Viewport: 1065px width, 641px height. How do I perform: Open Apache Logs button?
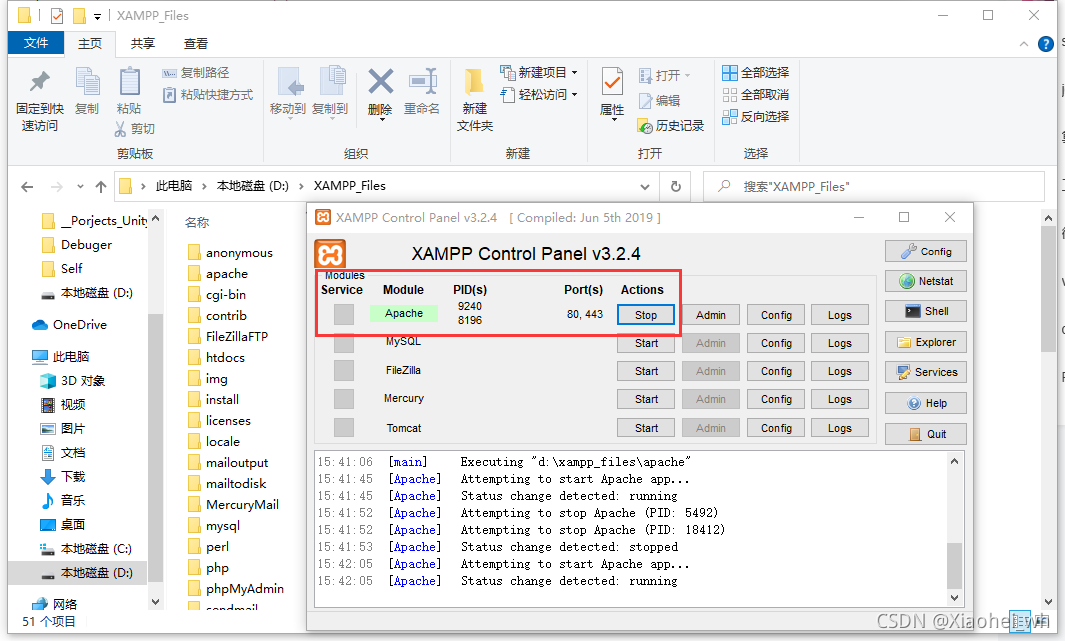coord(840,315)
